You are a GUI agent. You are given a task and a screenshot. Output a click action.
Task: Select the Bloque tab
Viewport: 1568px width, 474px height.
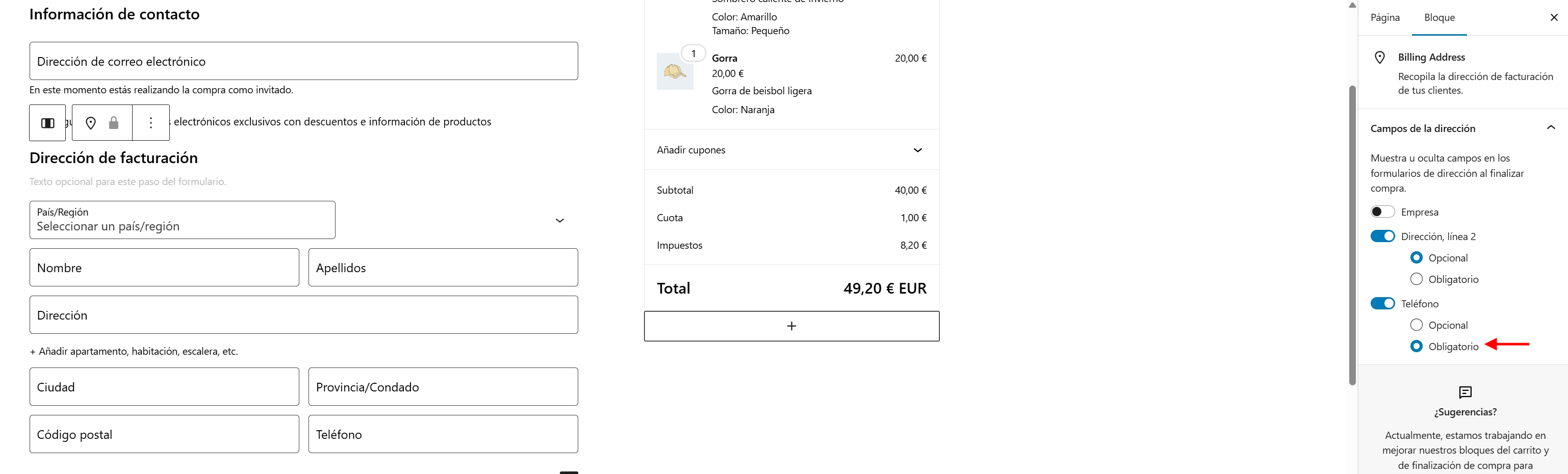1439,18
